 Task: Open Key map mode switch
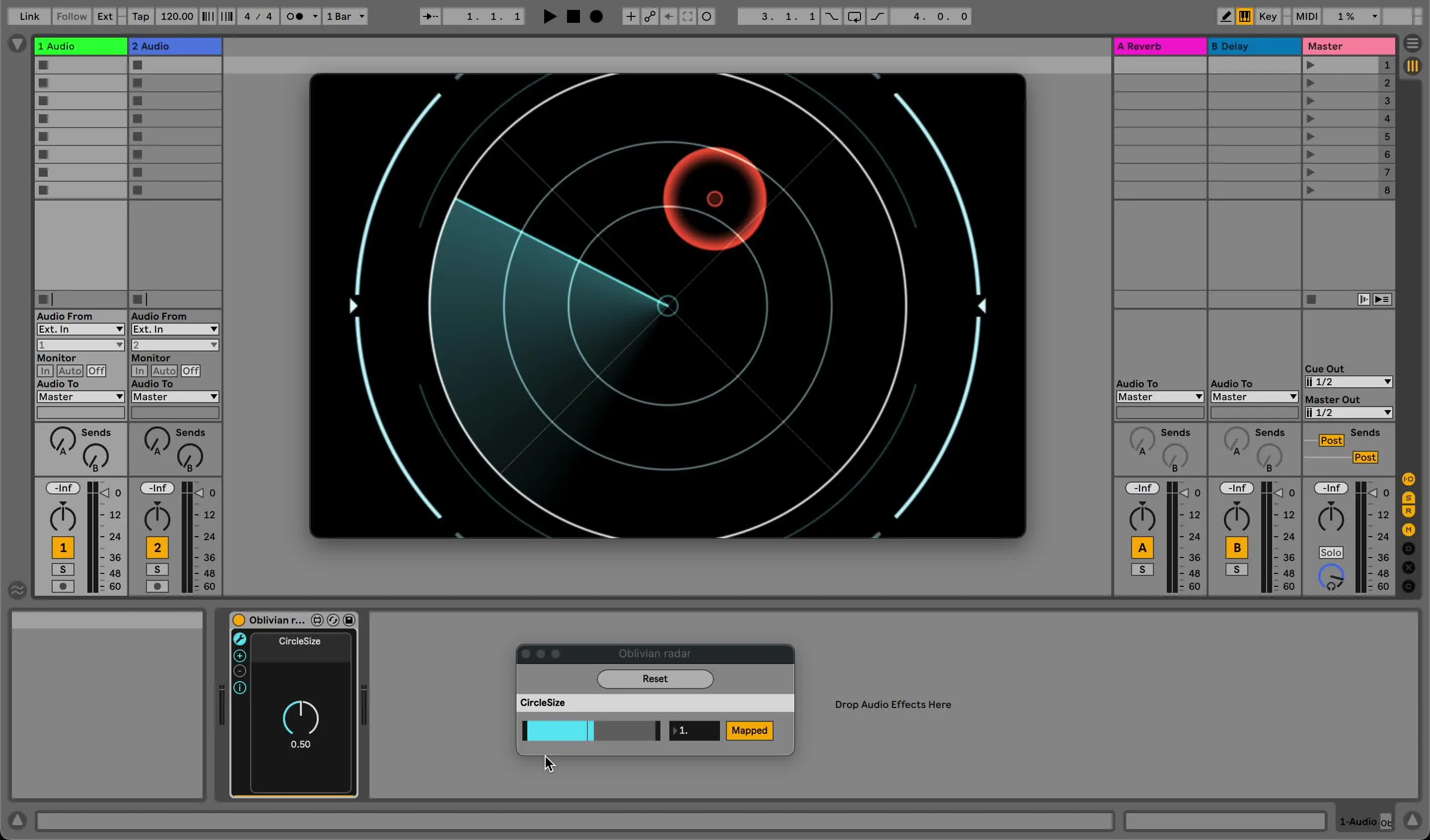pos(1267,16)
